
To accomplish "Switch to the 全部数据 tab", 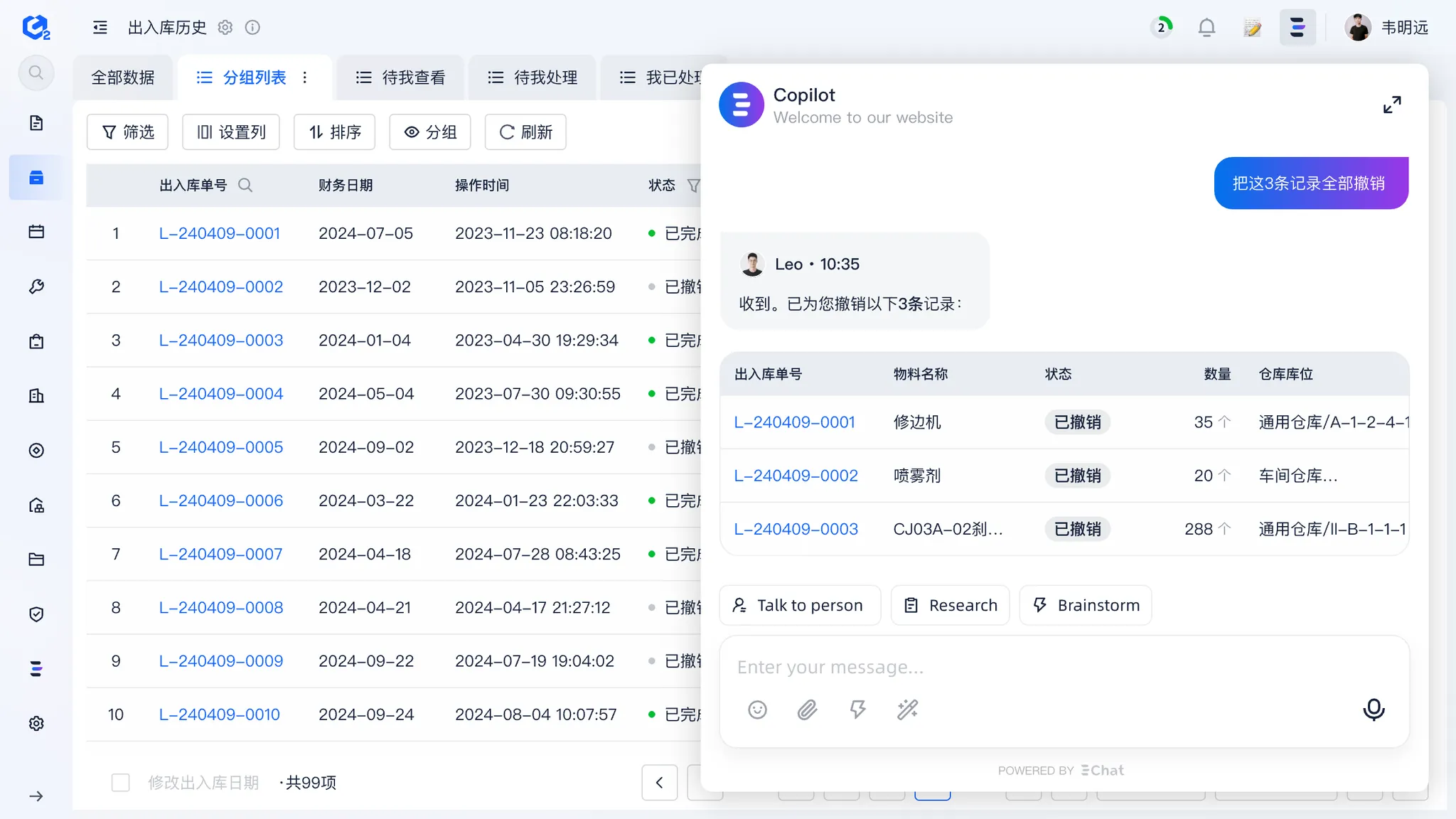I will coord(123,77).
